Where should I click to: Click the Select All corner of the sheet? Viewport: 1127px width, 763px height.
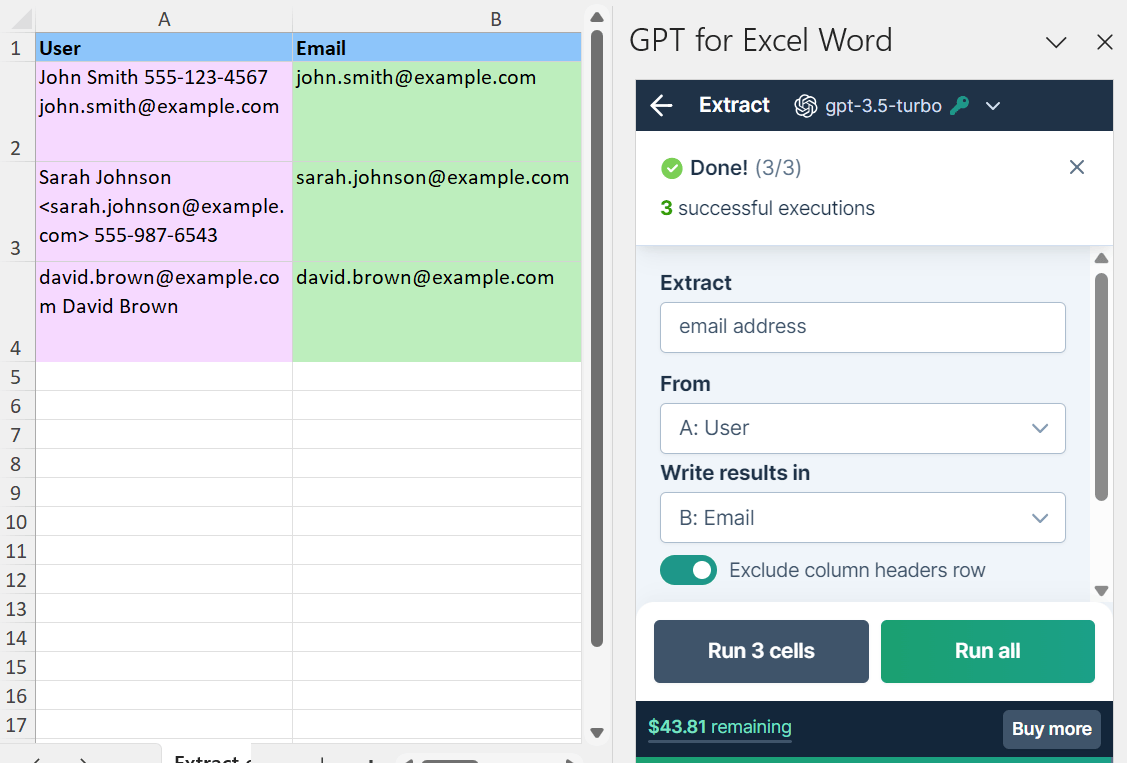(x=18, y=20)
